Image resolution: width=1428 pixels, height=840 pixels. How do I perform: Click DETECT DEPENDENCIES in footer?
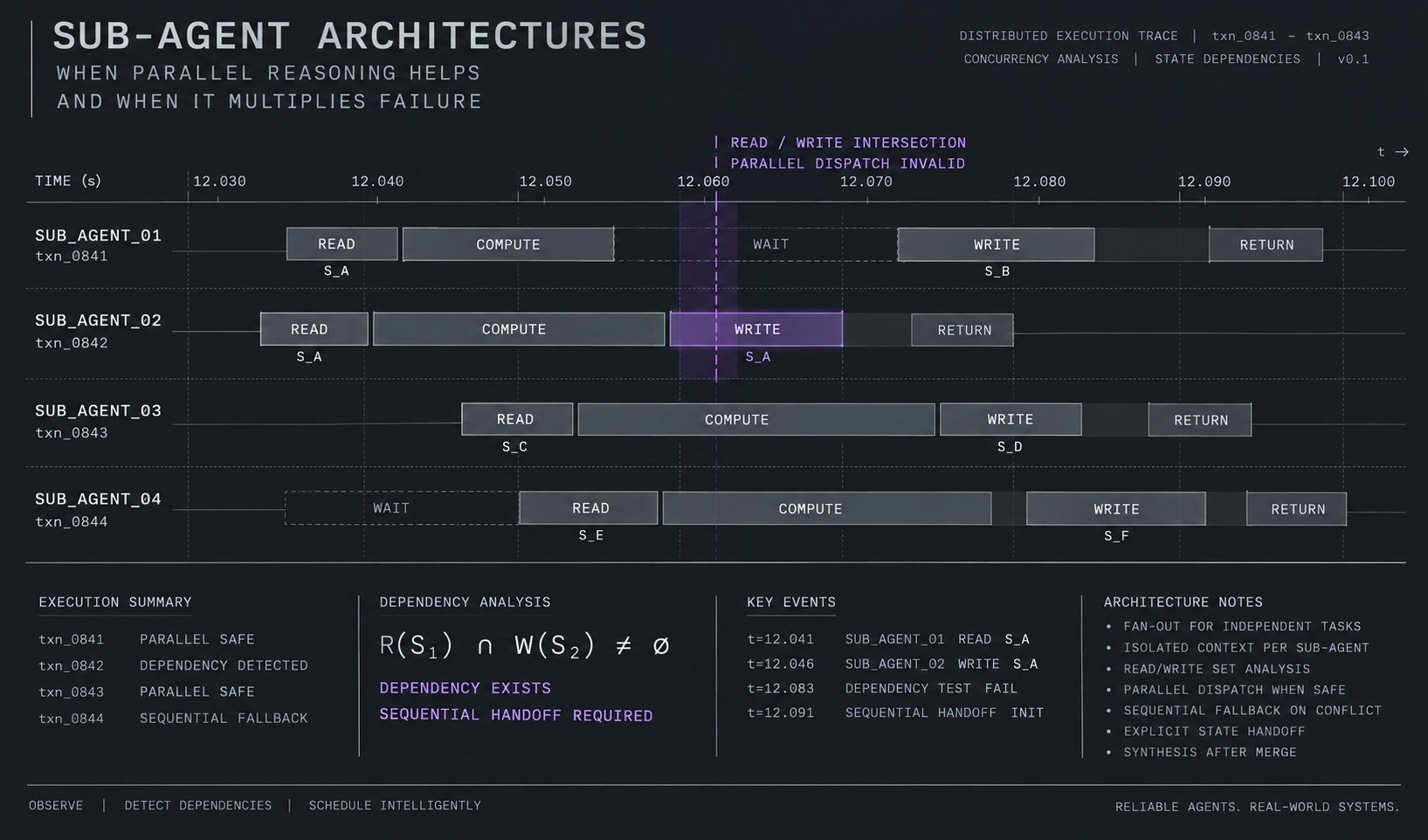point(197,805)
